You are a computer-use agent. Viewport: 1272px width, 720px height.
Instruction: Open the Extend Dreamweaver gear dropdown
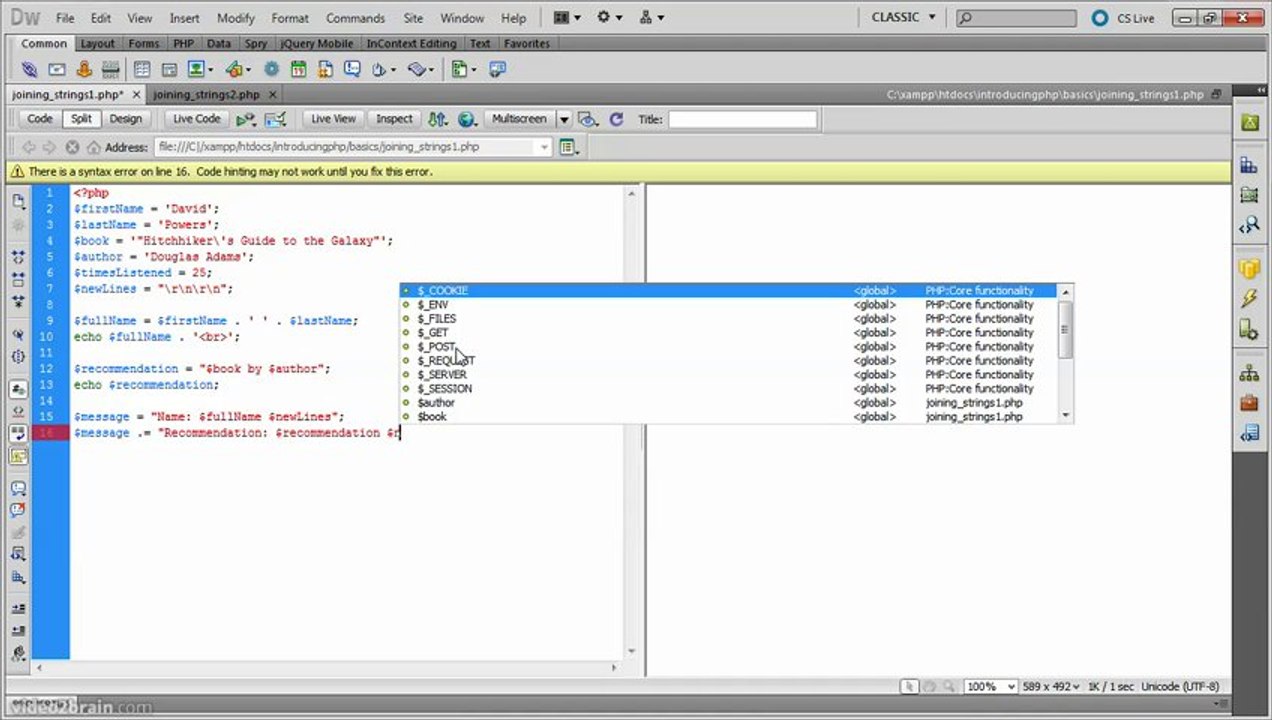(609, 18)
